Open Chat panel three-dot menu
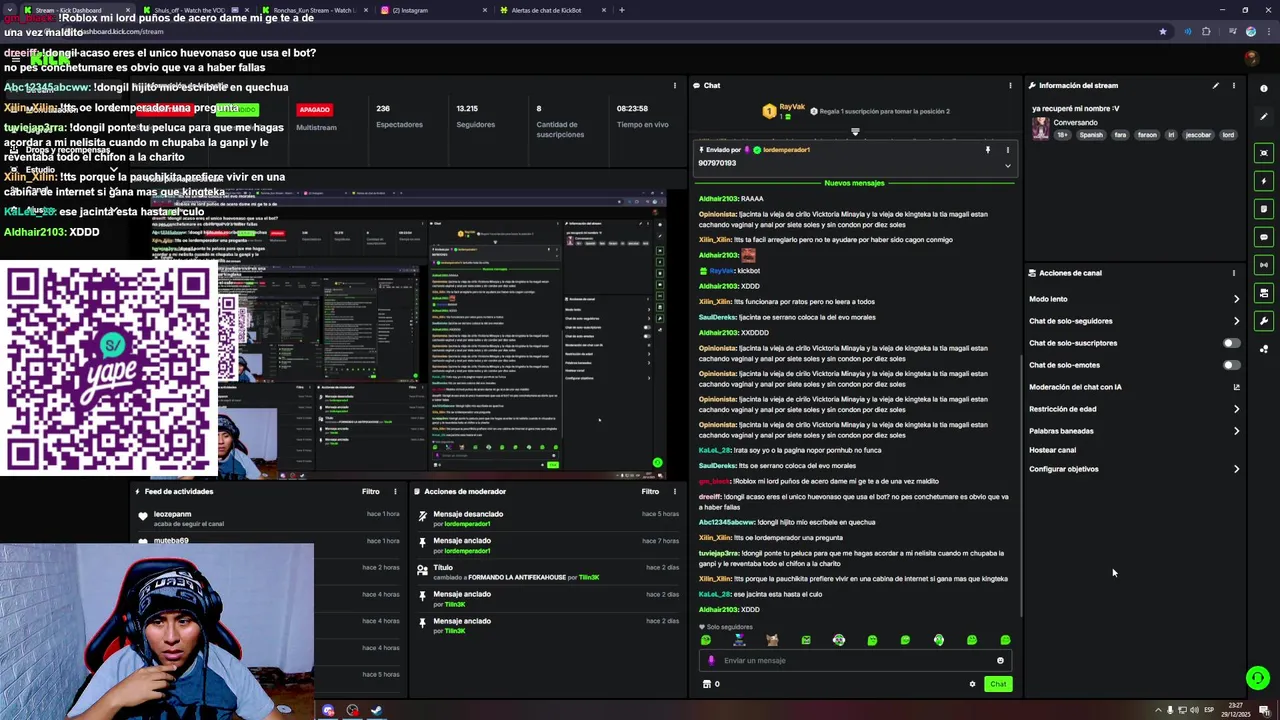The width and height of the screenshot is (1280, 720). click(x=1010, y=85)
